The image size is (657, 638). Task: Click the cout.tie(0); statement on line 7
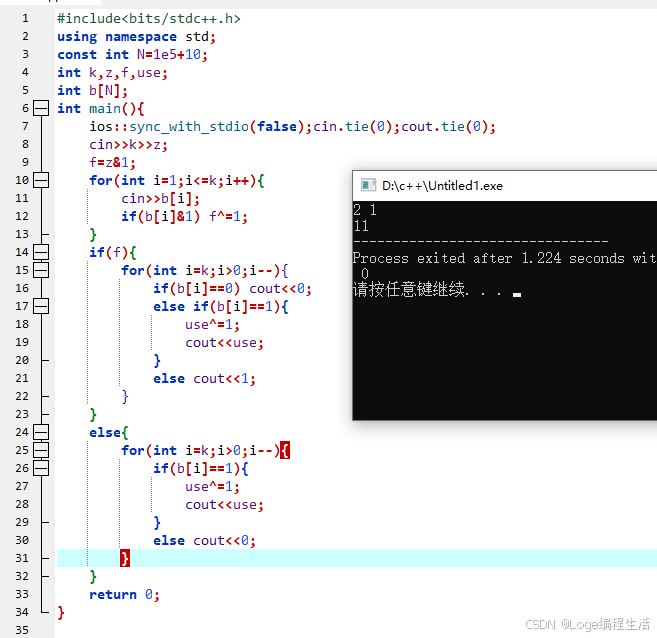448,127
